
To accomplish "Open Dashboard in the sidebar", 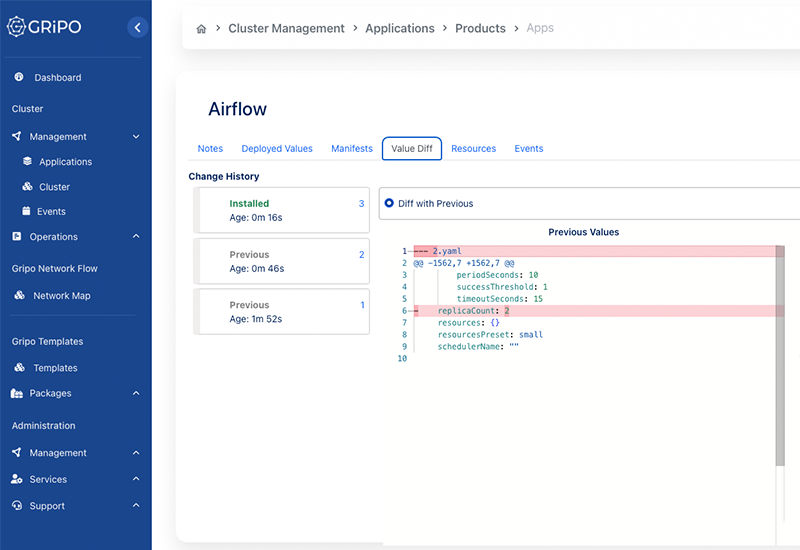I will point(58,78).
